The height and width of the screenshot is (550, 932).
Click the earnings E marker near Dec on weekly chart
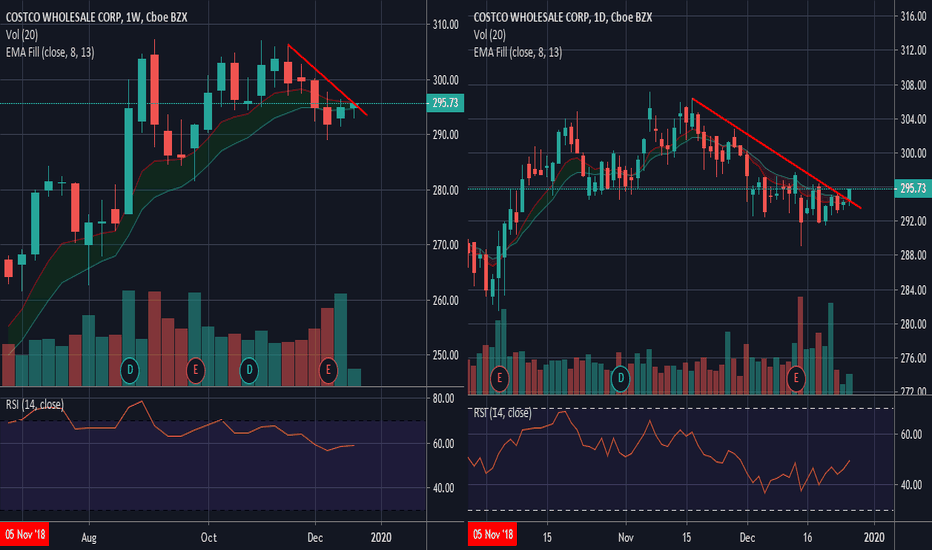pos(328,370)
